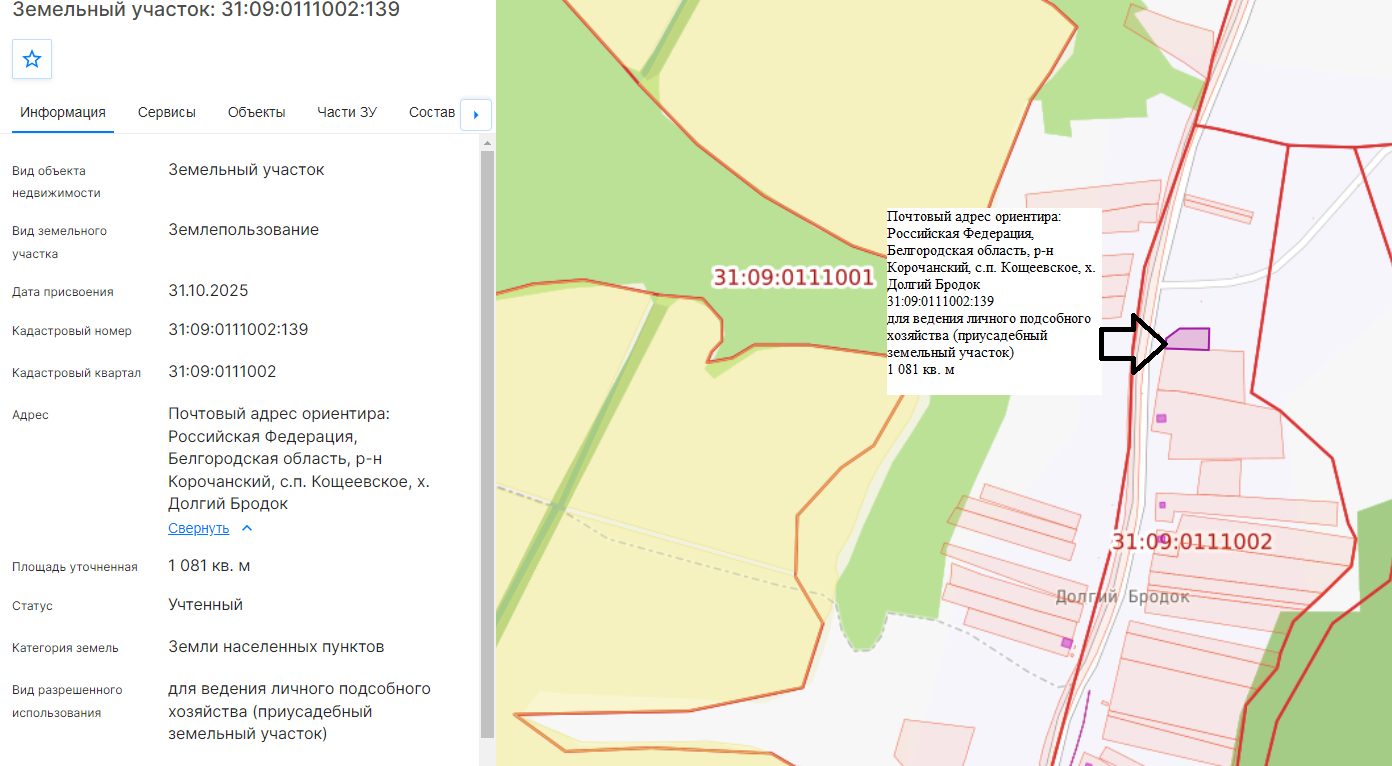
Task: Click the right arrow to show more tabs
Action: point(476,115)
